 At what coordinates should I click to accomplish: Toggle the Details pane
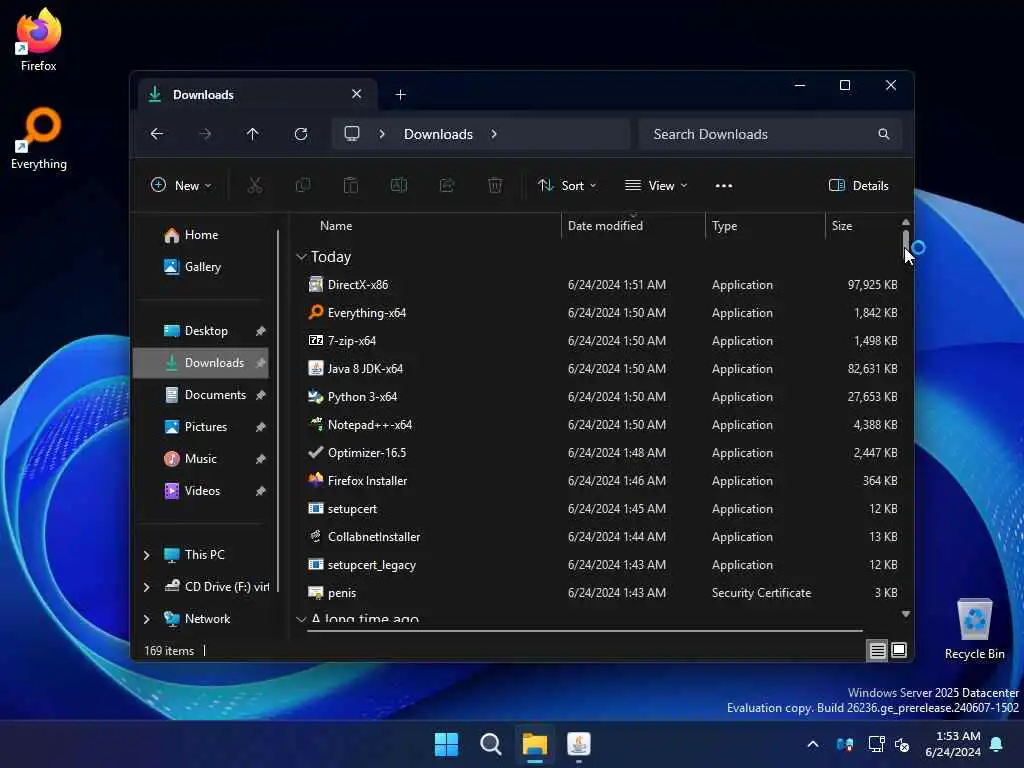click(858, 185)
